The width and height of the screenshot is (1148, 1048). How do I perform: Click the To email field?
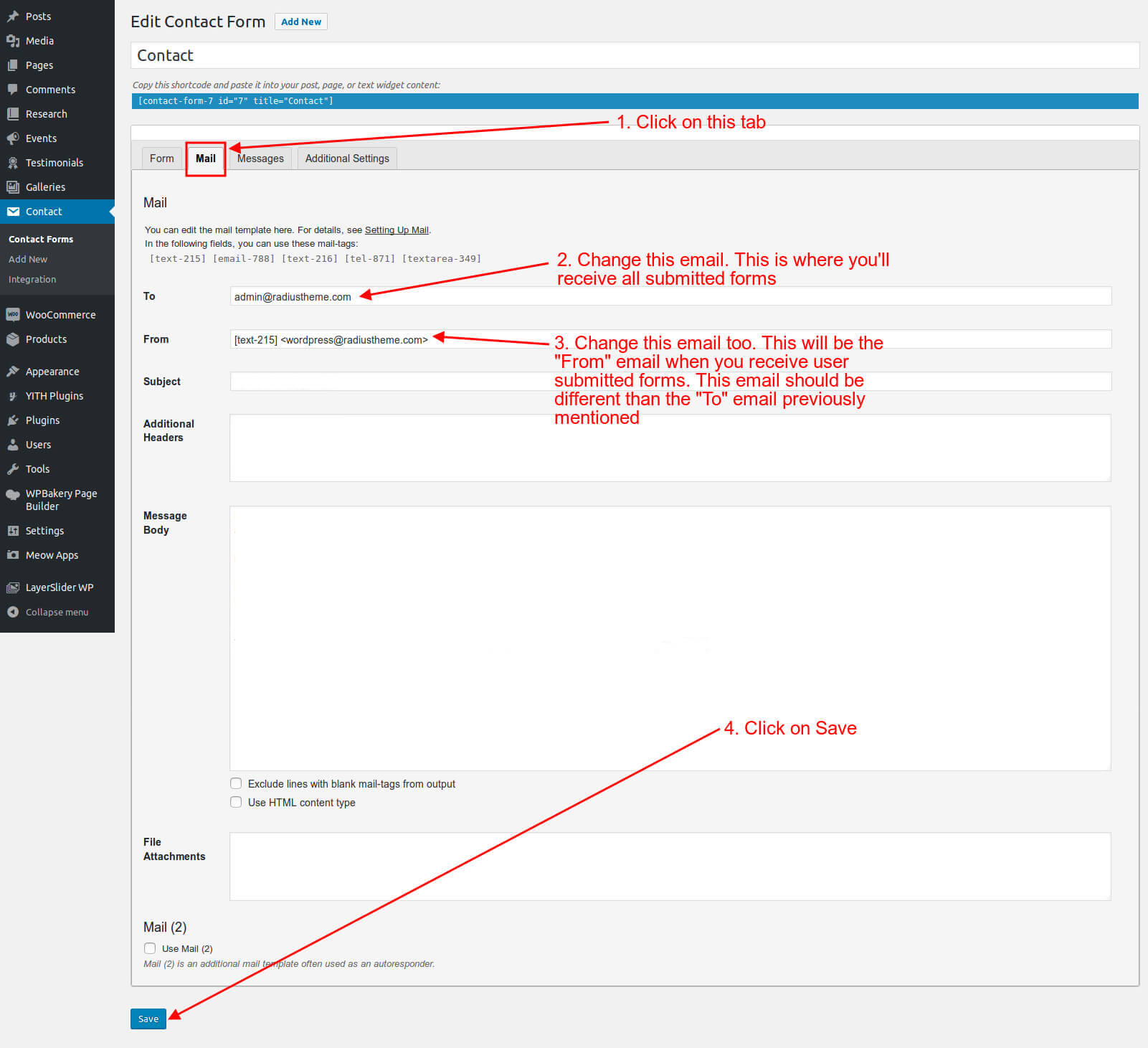pyautogui.click(x=670, y=296)
